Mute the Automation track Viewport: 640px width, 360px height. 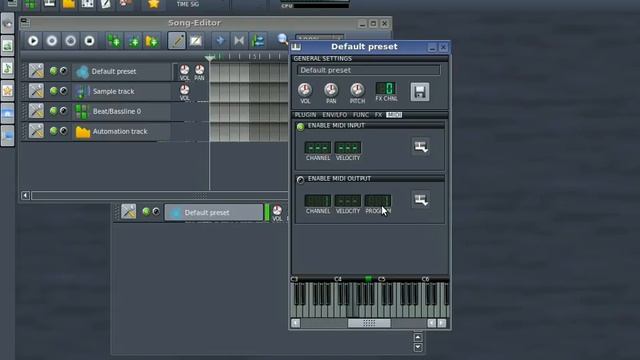[x=53, y=131]
